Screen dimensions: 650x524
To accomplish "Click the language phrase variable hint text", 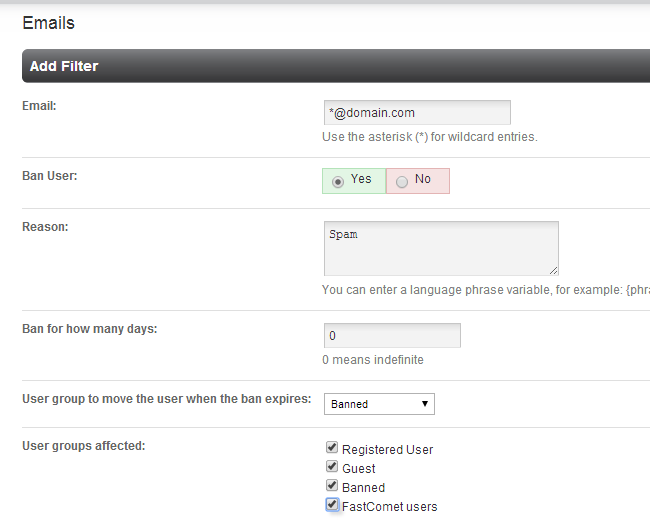I will click(x=486, y=290).
